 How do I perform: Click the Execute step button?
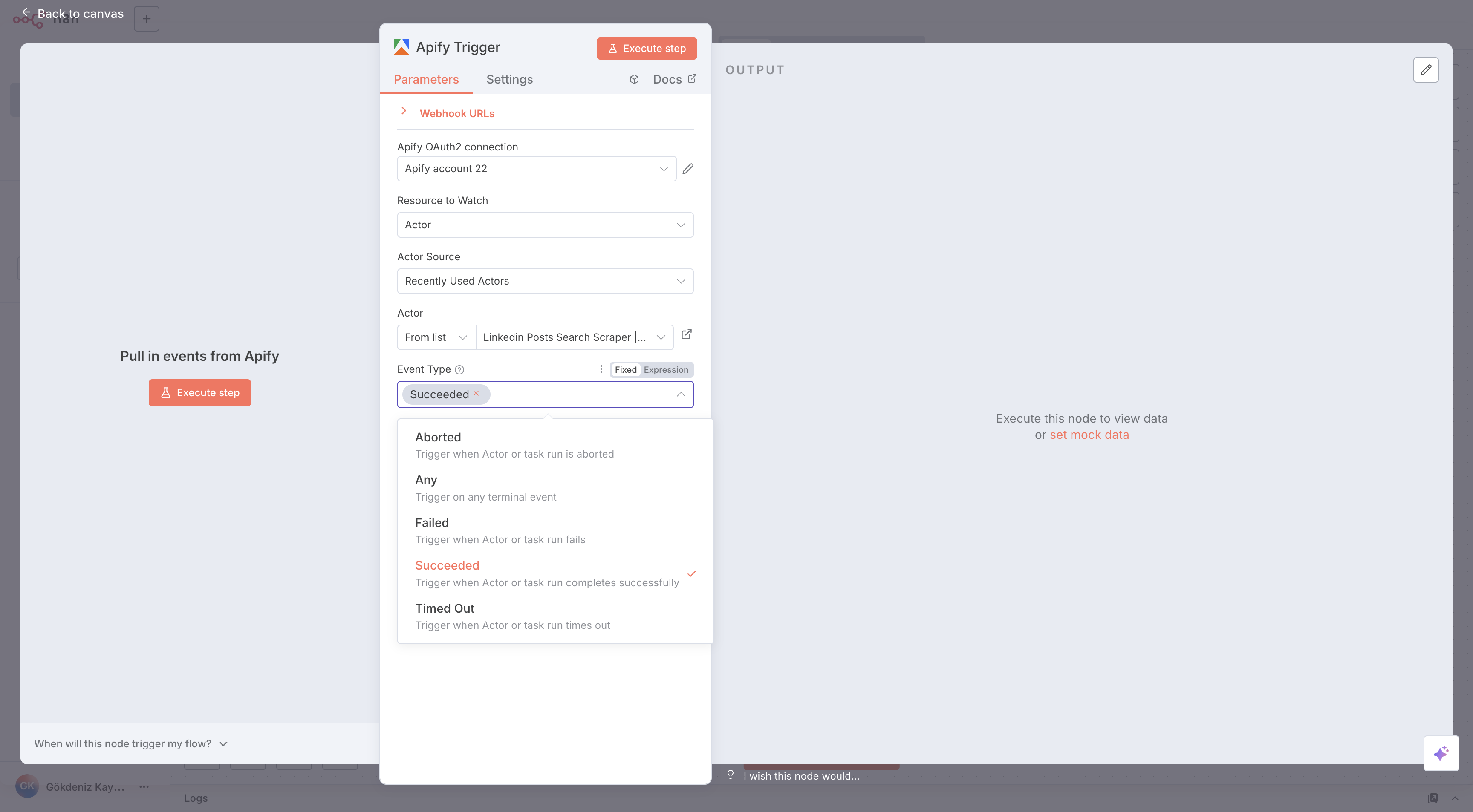pos(646,49)
